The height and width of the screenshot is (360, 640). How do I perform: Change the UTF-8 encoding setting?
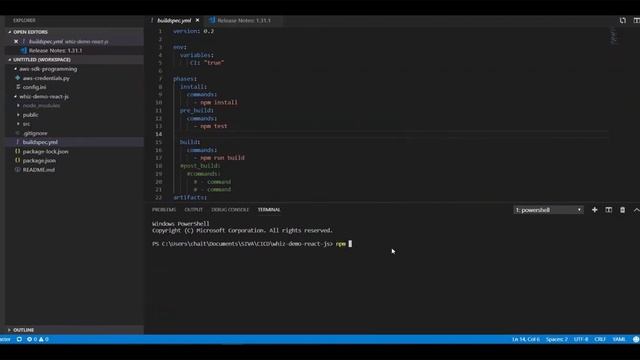[x=581, y=339]
